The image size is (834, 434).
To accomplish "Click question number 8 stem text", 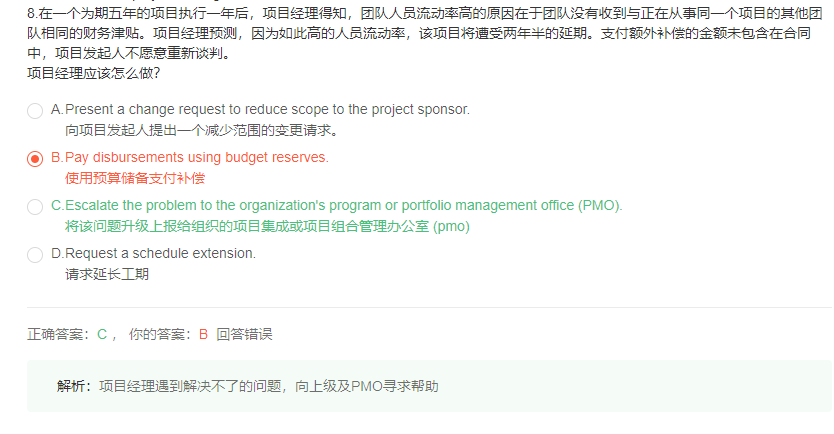I will [424, 33].
